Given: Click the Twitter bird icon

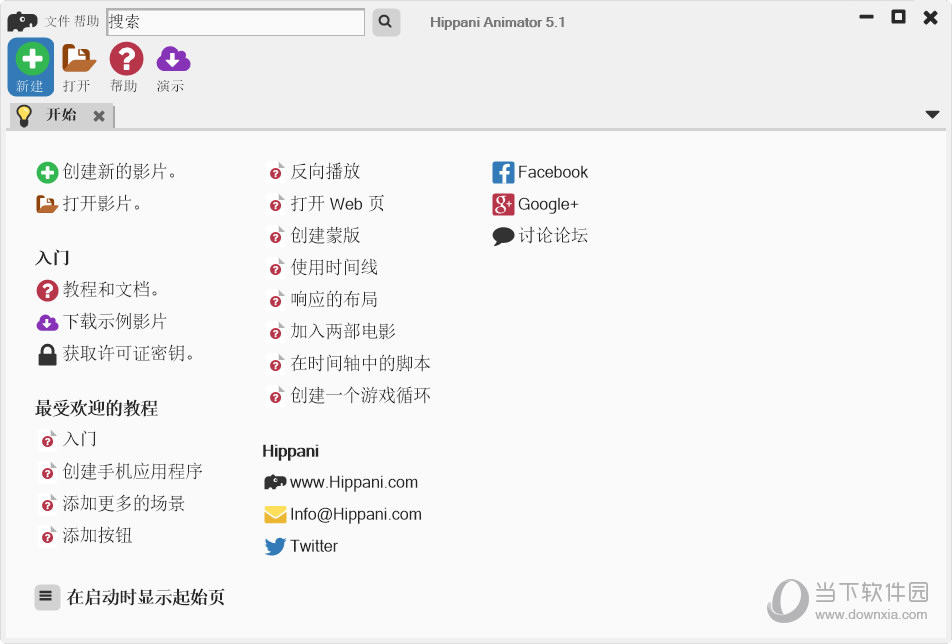Looking at the screenshot, I should click(x=275, y=546).
